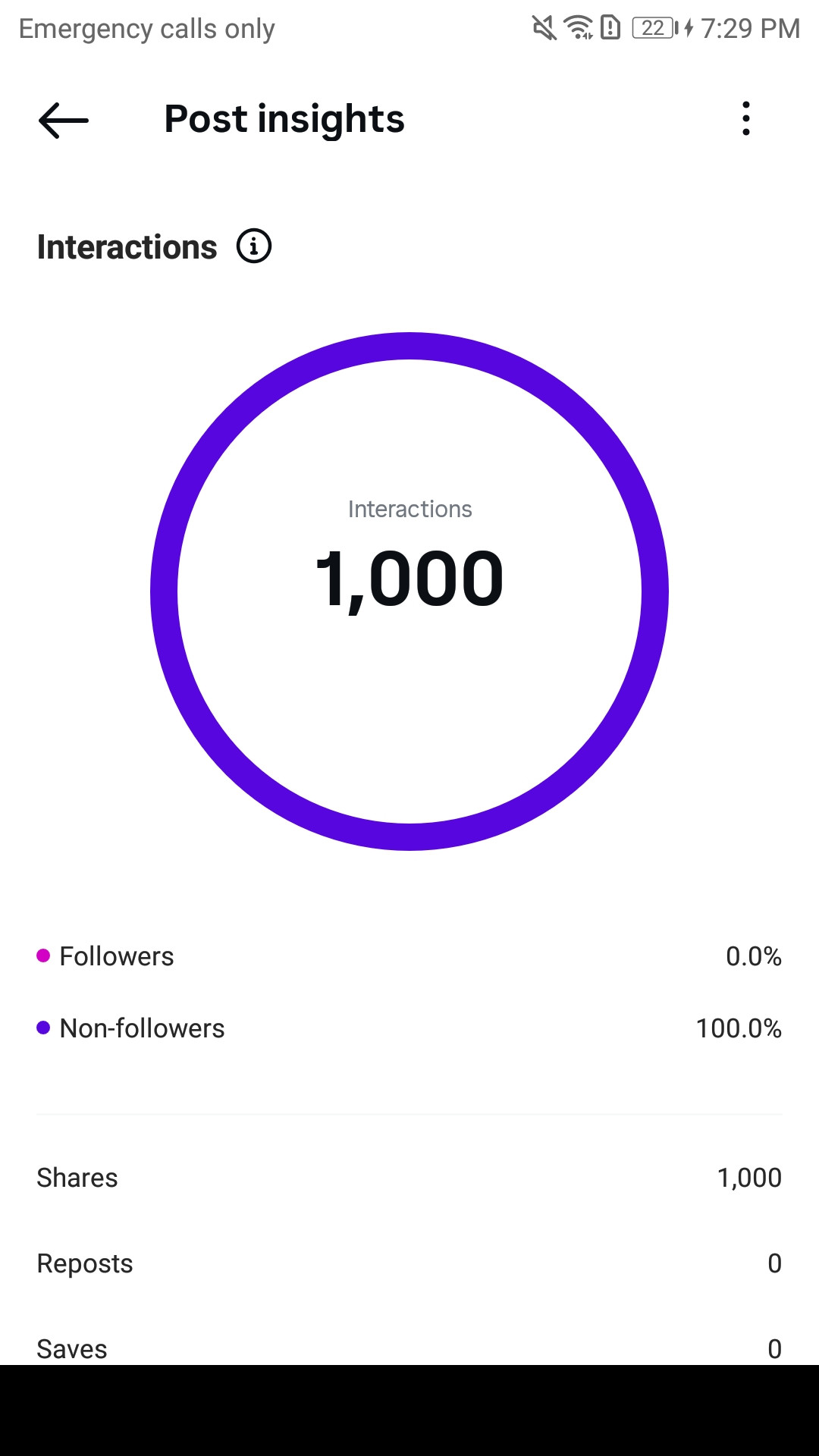The image size is (819, 1456).
Task: Select the Followers row label
Action: [117, 956]
